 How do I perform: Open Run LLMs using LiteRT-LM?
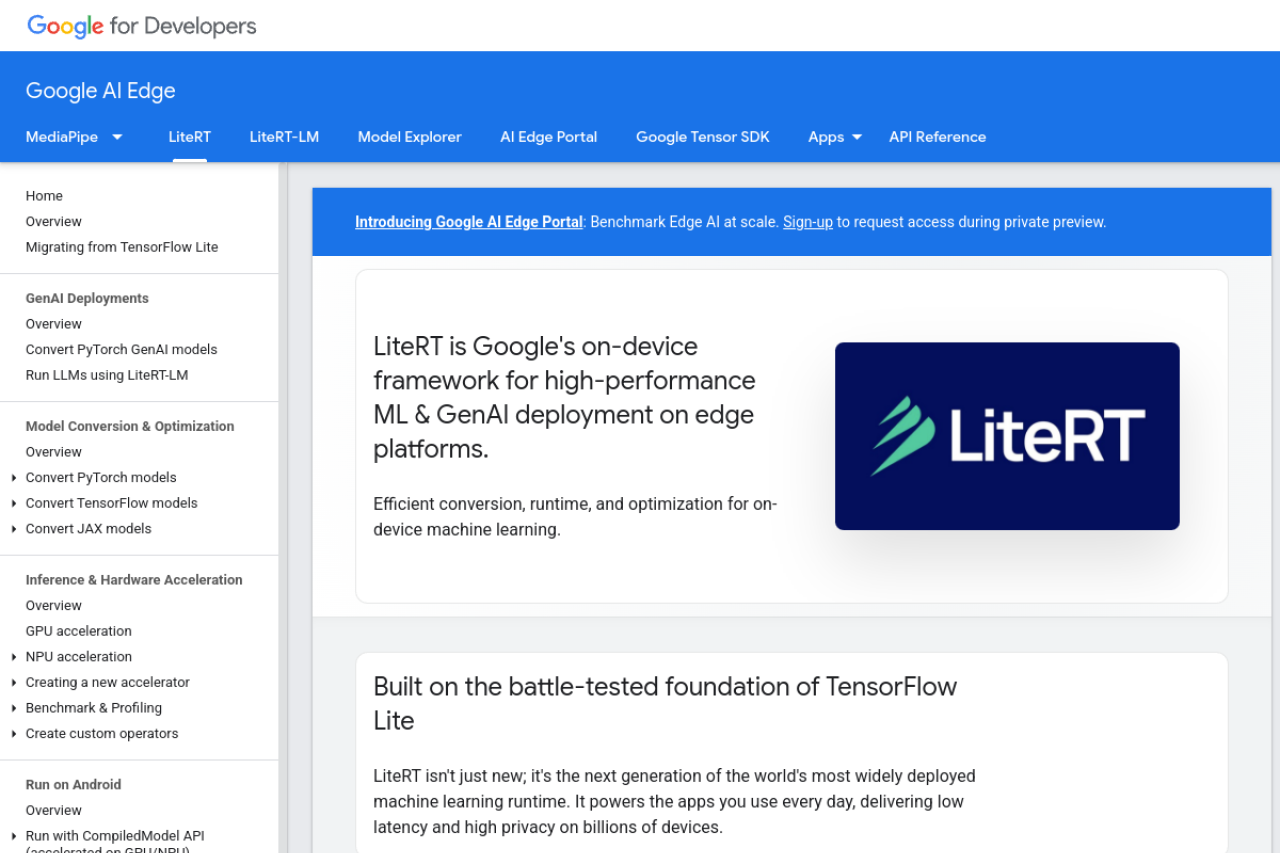pos(107,375)
